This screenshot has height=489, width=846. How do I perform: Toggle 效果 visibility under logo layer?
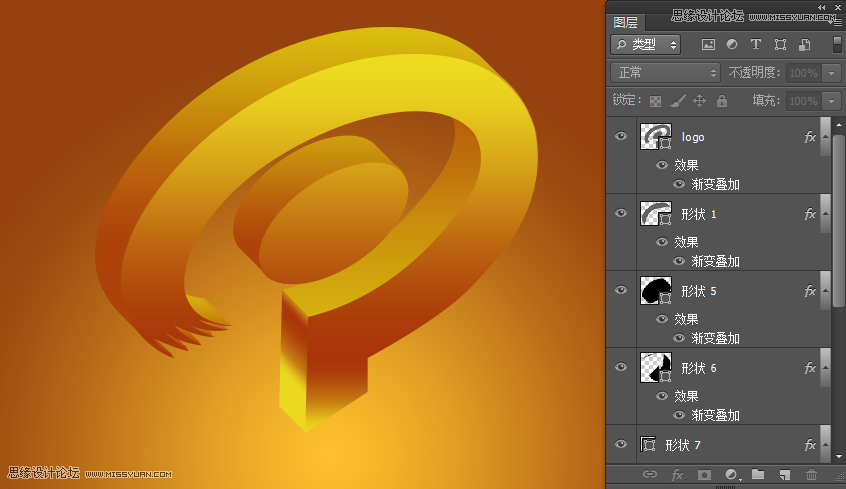[661, 165]
